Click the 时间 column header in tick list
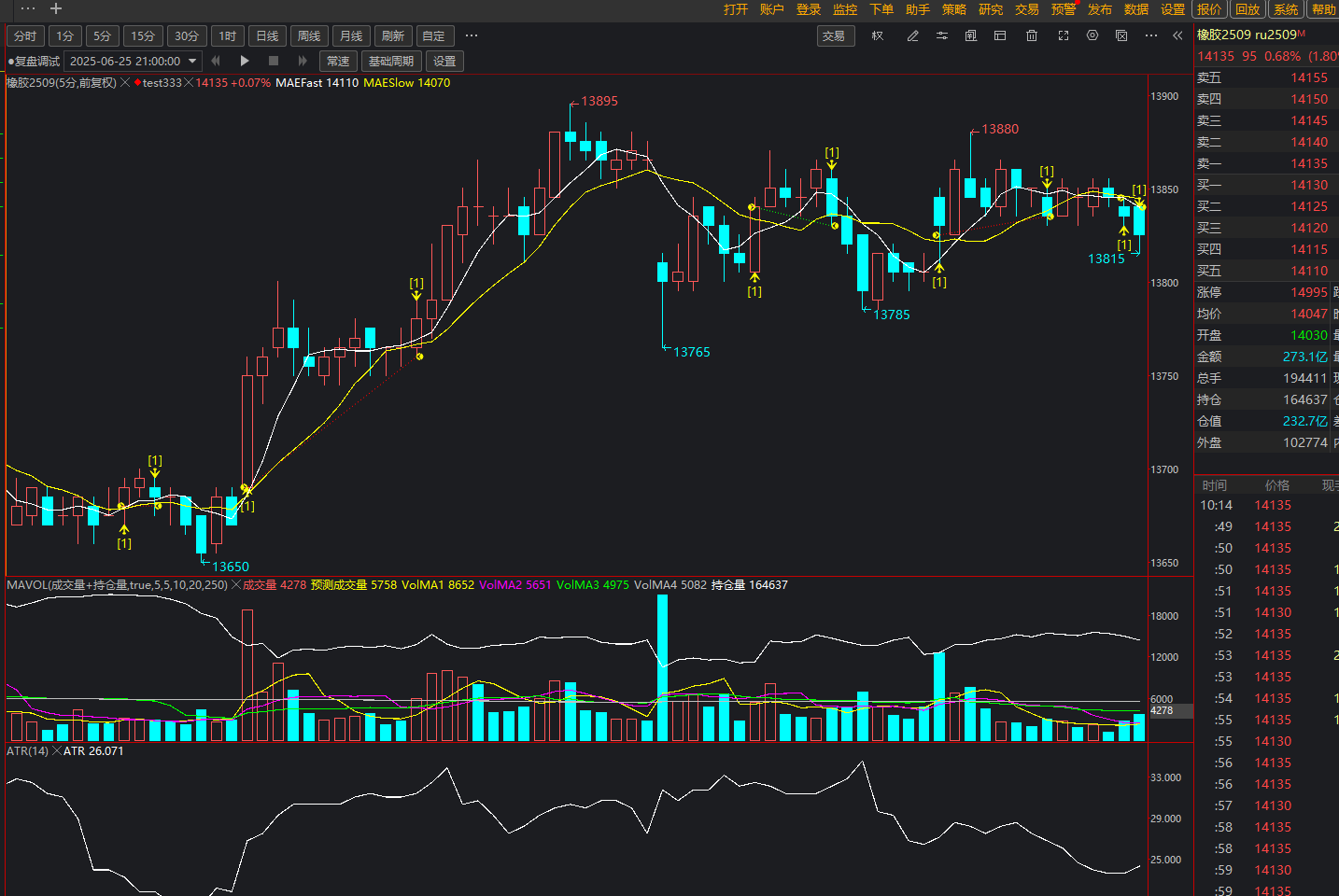This screenshot has height=896, width=1339. [1215, 485]
